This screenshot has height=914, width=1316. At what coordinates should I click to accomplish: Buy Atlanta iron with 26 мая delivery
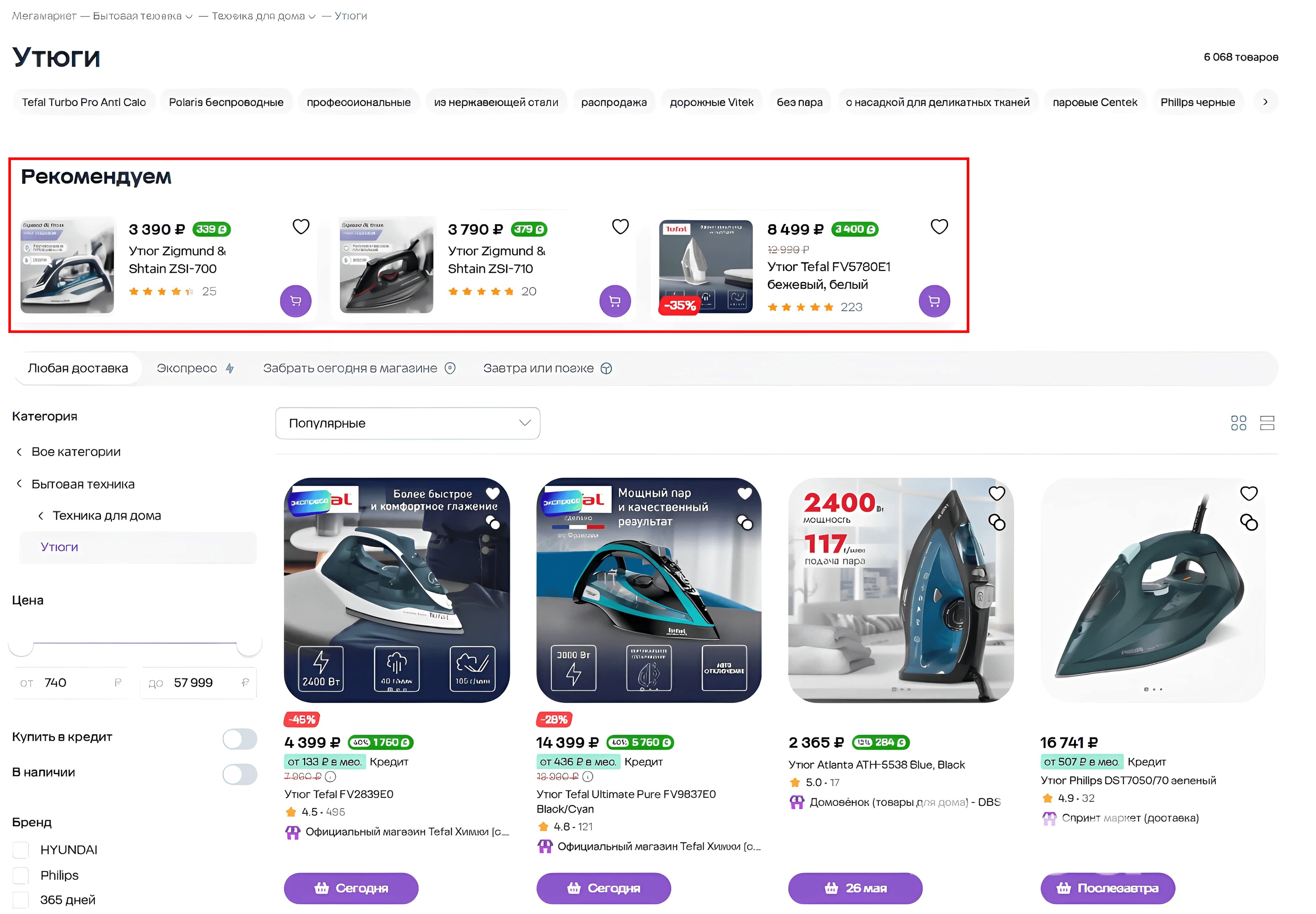[855, 888]
